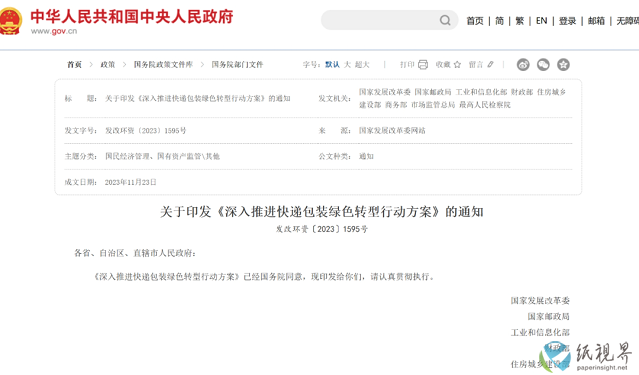
Task: Click the national emblem logo
Action: click(x=10, y=21)
